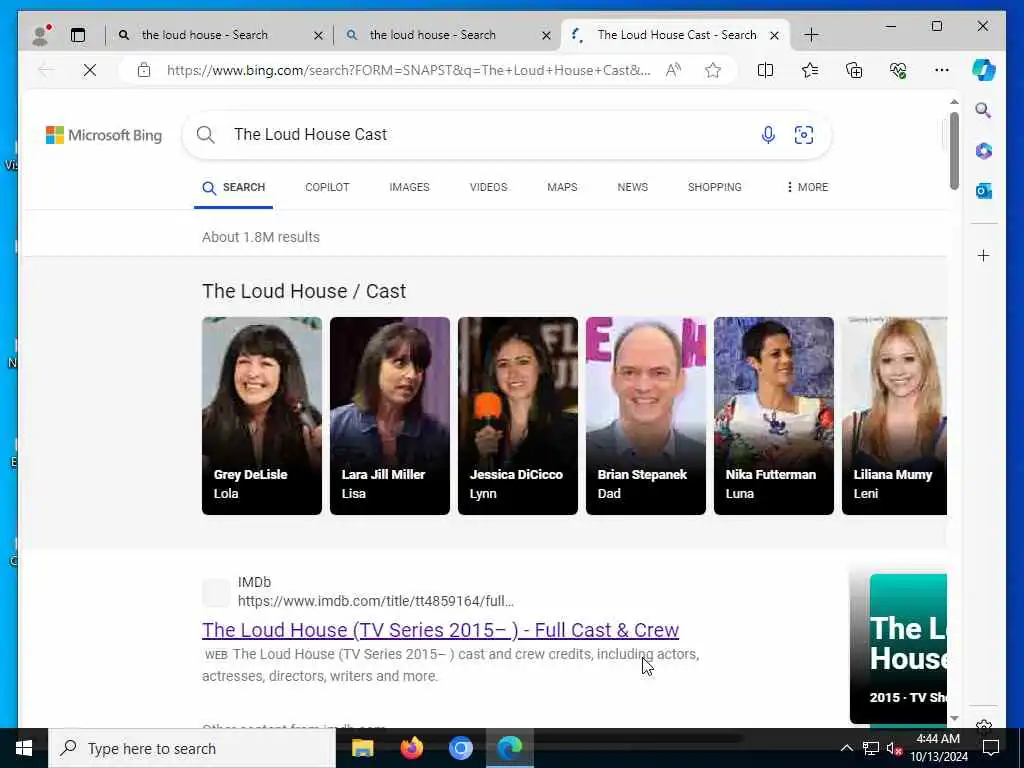This screenshot has width=1024, height=768.
Task: Switch to second 'the loud house - Search' tab
Action: coord(447,35)
